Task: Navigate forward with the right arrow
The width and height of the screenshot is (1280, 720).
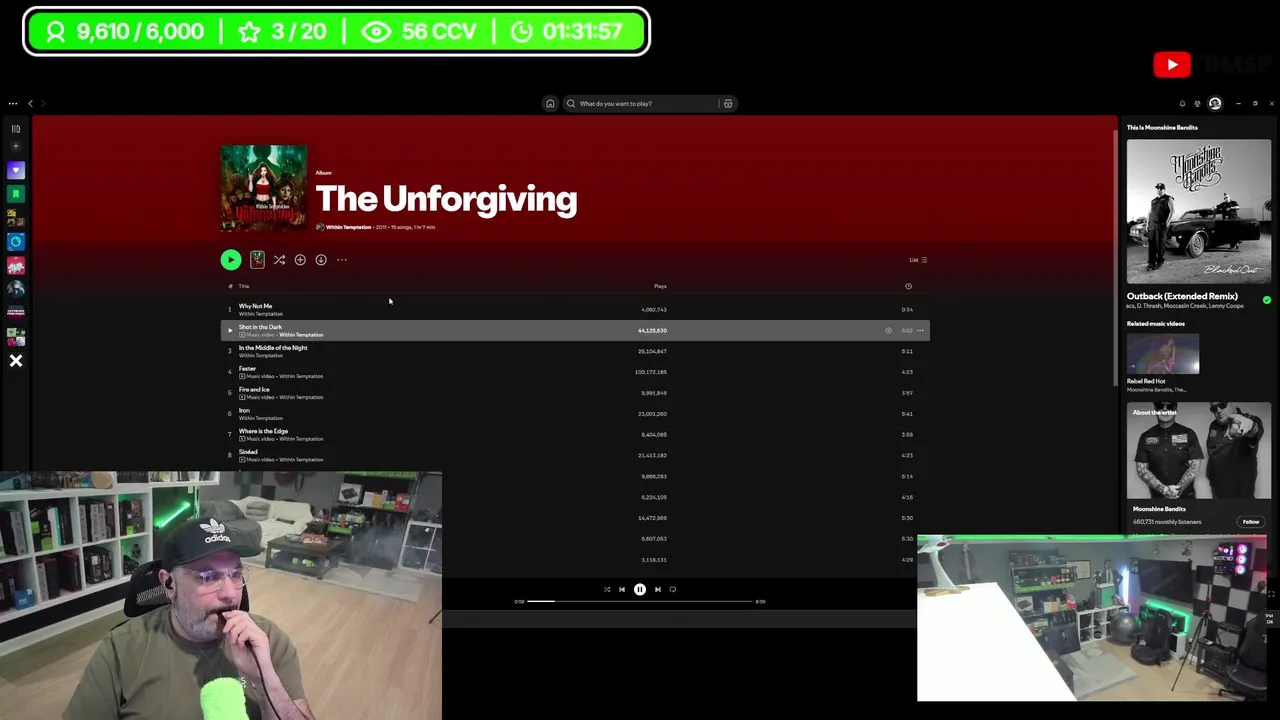Action: [x=43, y=104]
